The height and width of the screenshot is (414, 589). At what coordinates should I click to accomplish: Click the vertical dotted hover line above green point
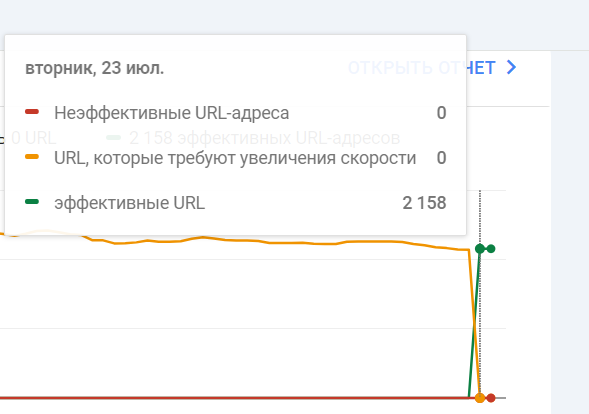point(480,217)
